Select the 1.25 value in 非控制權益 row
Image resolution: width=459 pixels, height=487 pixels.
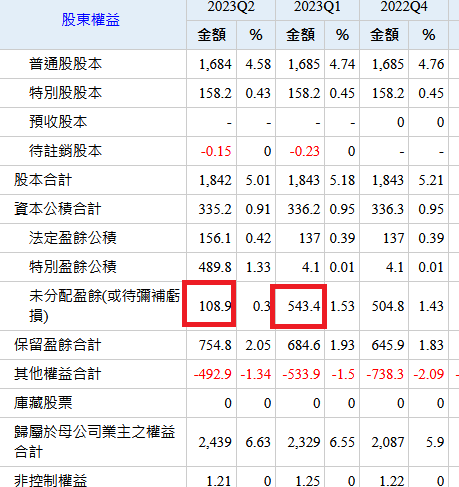coord(308,481)
